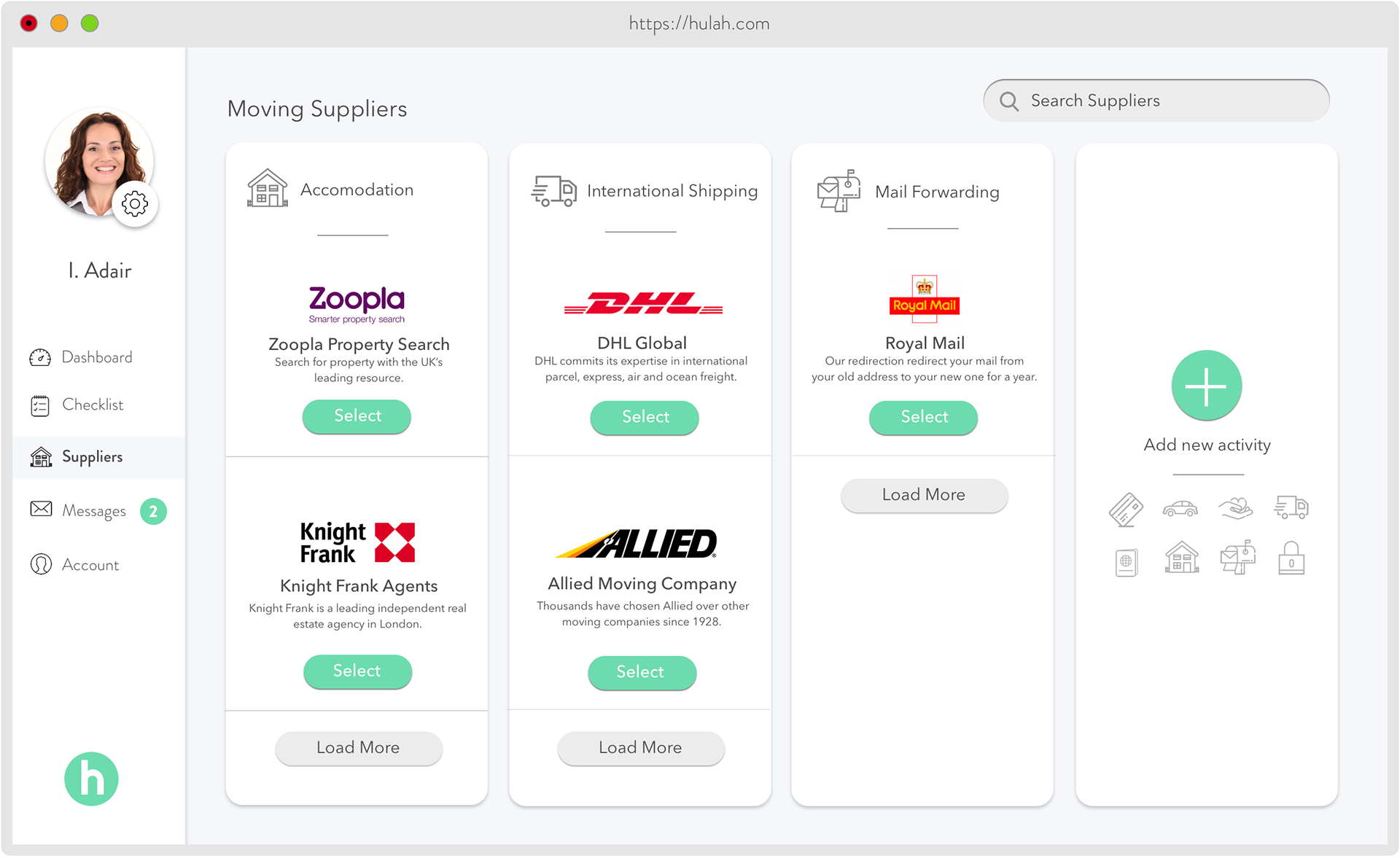The height and width of the screenshot is (858, 1400).
Task: Load more Accomodation suppliers
Action: (358, 748)
